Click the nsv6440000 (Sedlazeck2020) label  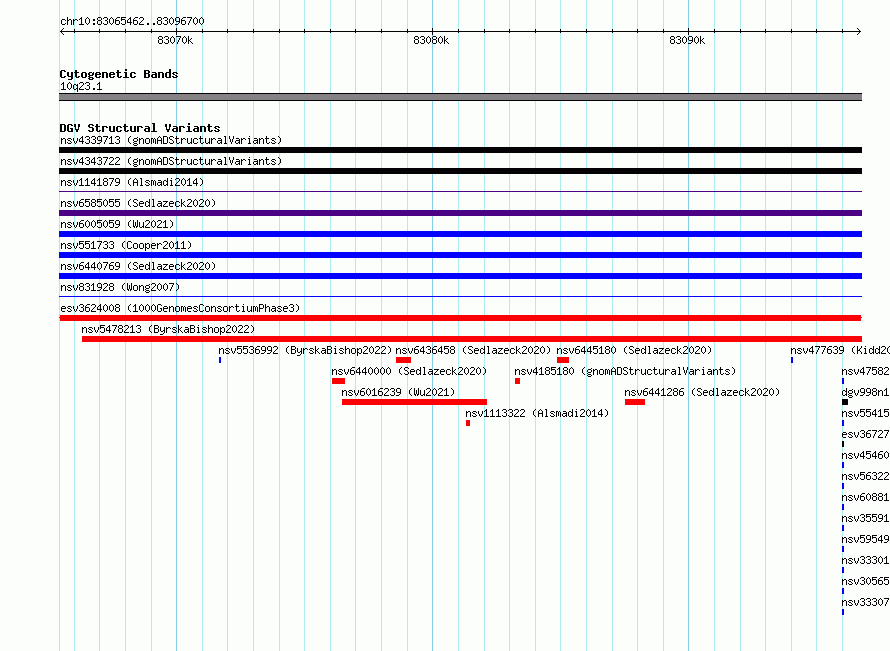tap(409, 371)
